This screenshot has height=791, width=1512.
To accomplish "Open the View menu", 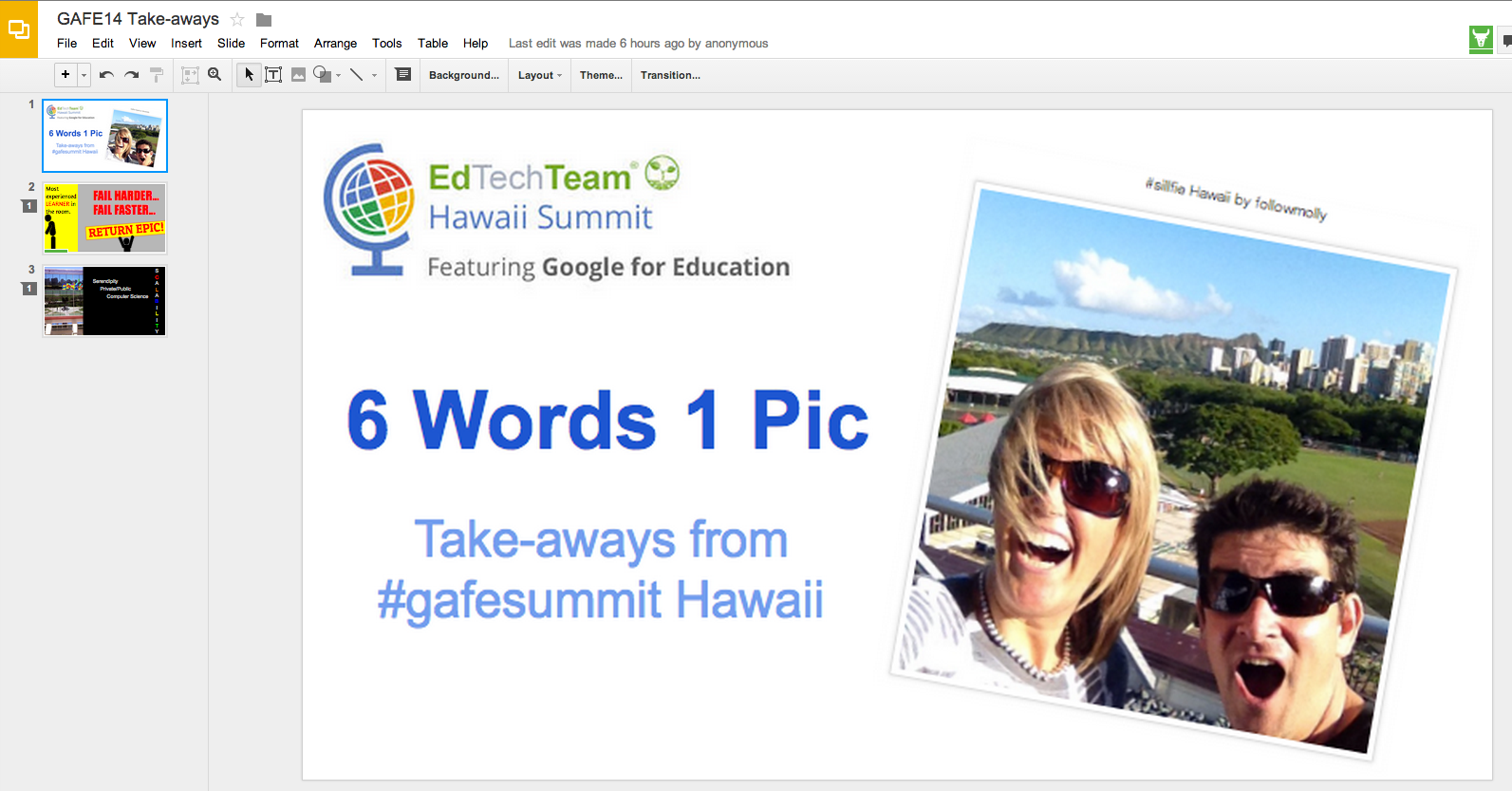I will [142, 43].
